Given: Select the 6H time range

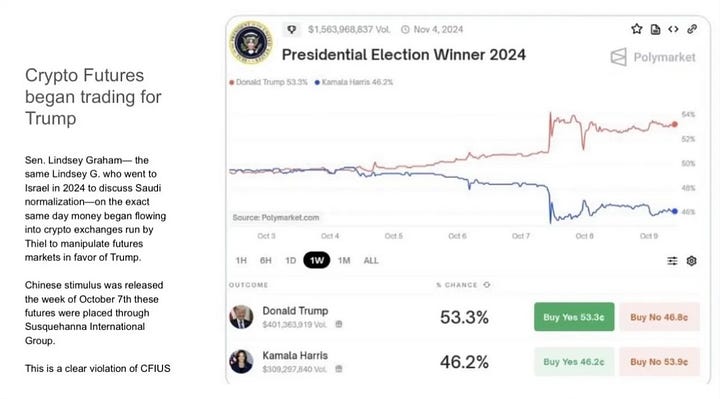Looking at the screenshot, I should (265, 261).
